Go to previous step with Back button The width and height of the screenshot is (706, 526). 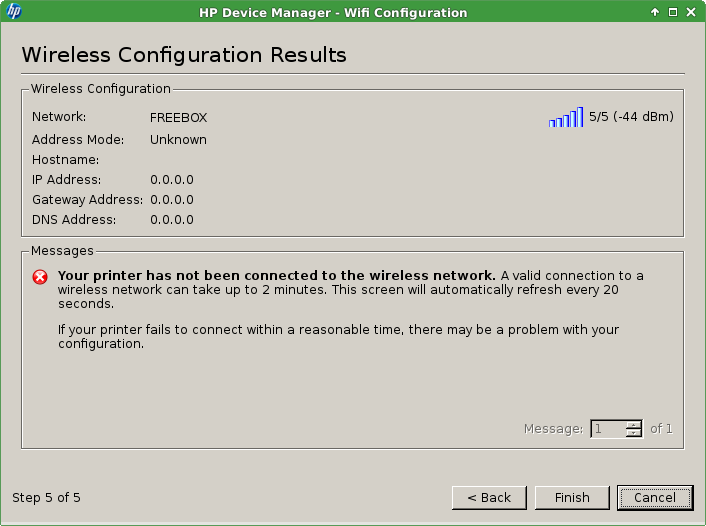[489, 498]
